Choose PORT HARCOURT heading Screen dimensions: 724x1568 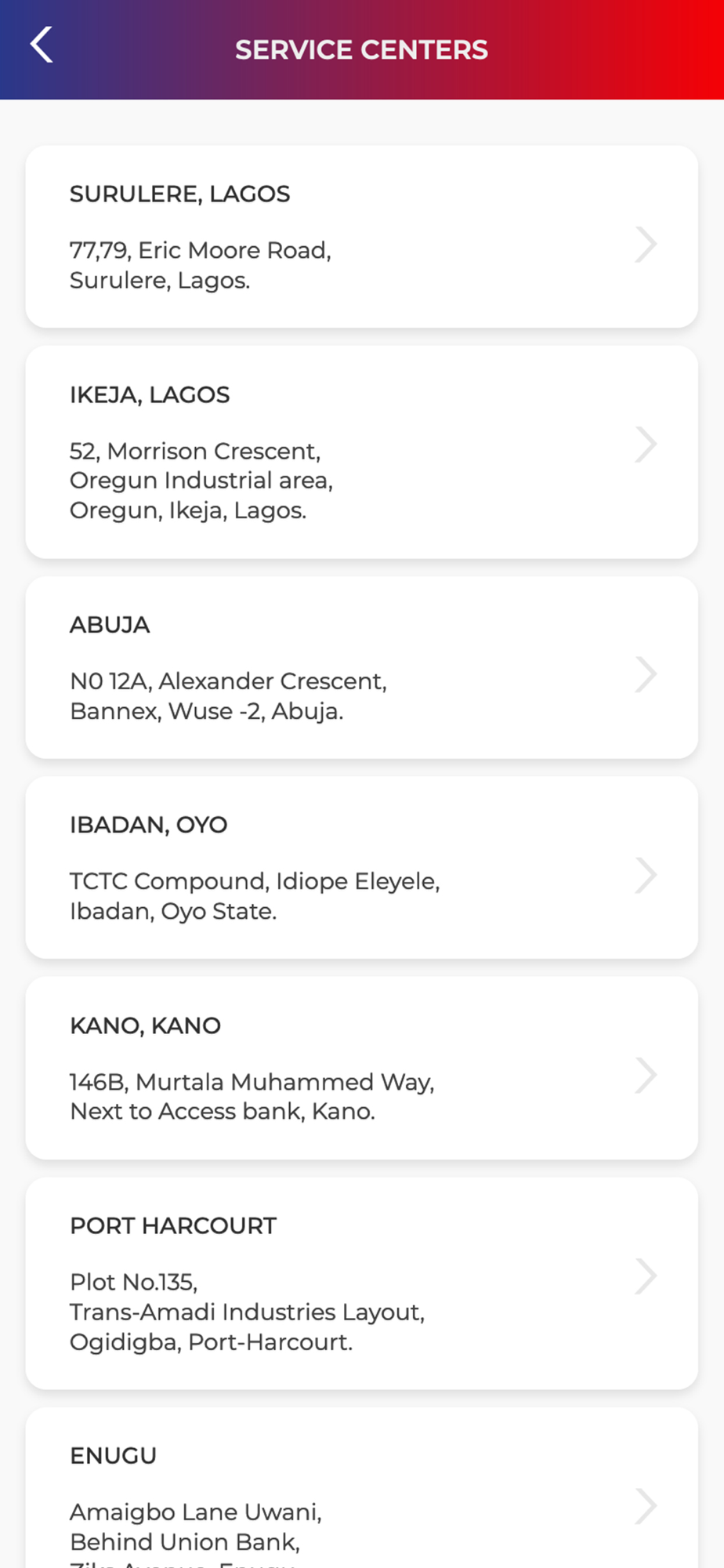click(173, 1226)
